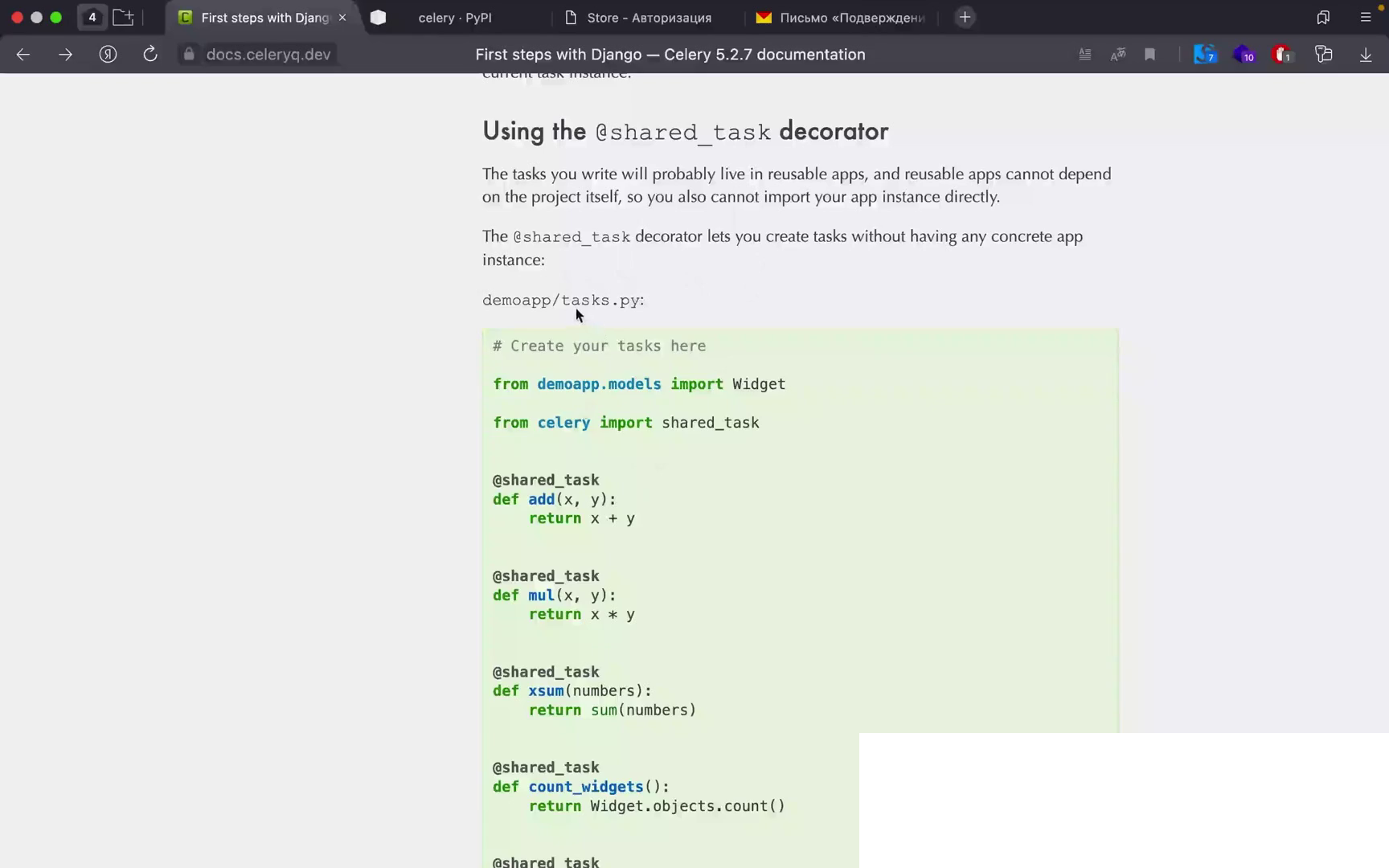This screenshot has height=868, width=1389.
Task: Click the translate page icon
Action: click(x=1117, y=55)
